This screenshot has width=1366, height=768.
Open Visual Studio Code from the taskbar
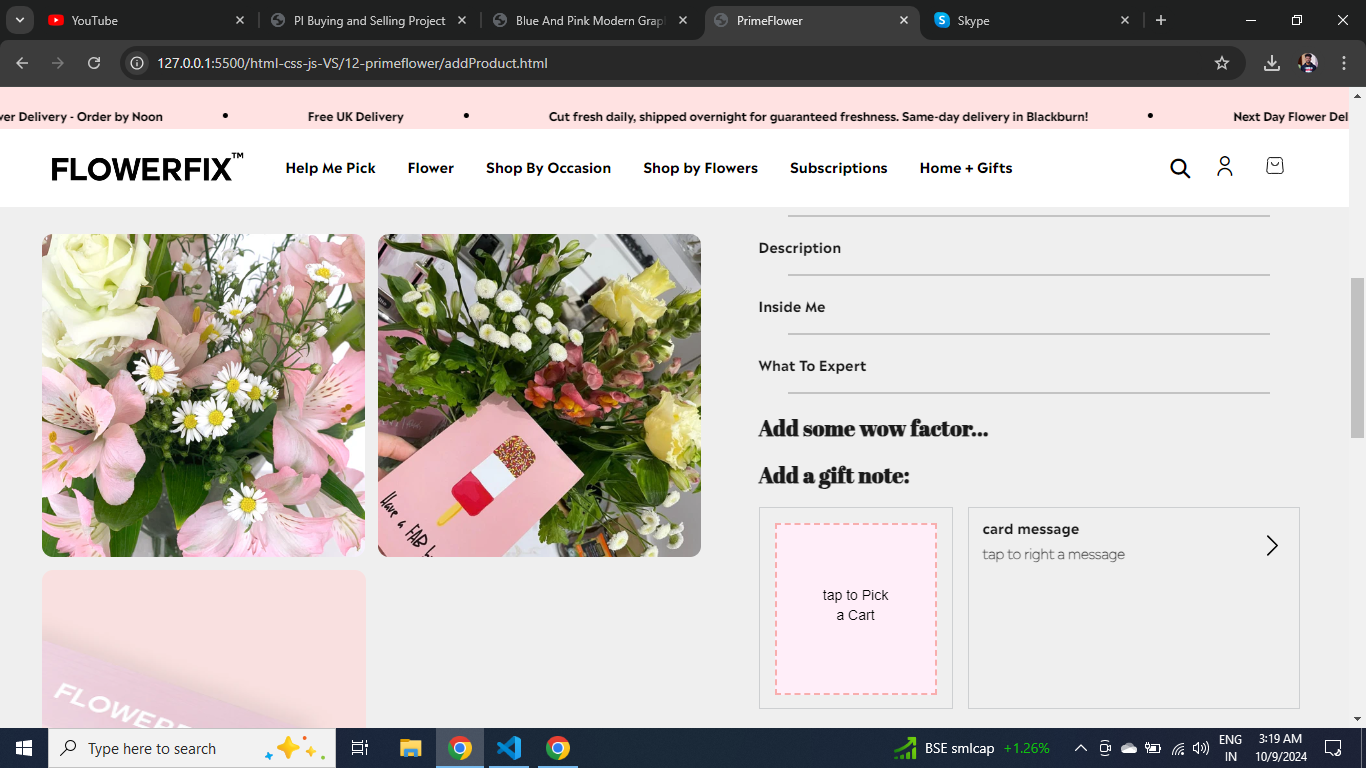[x=509, y=748]
